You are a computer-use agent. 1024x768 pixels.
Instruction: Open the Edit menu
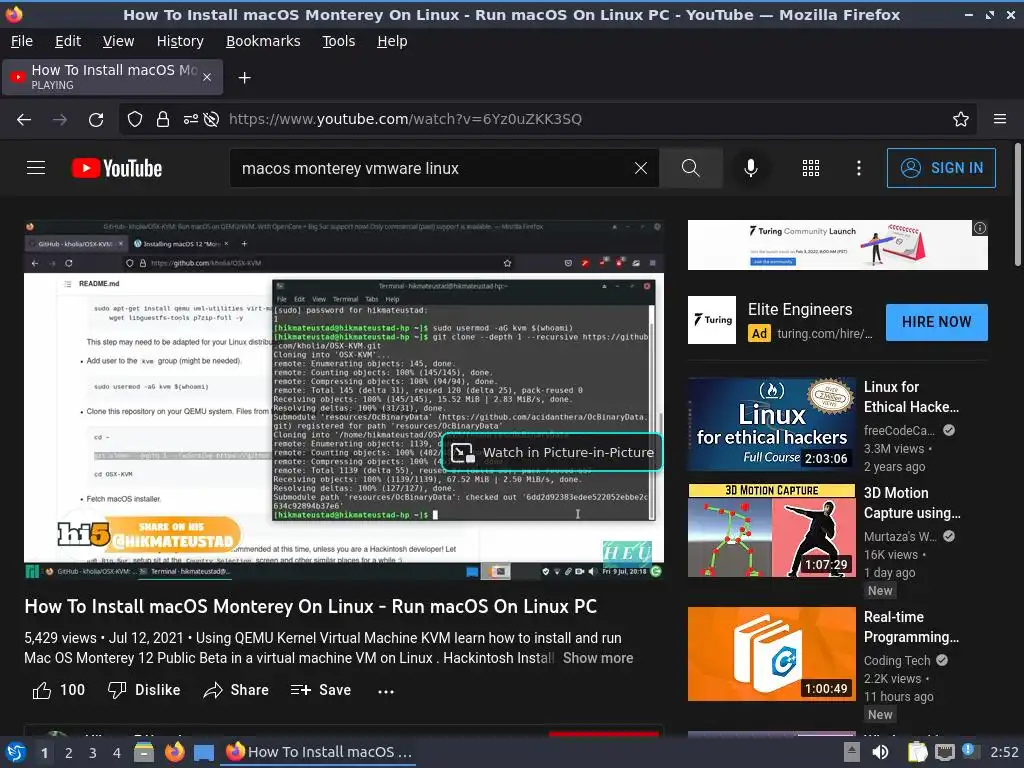pos(68,41)
